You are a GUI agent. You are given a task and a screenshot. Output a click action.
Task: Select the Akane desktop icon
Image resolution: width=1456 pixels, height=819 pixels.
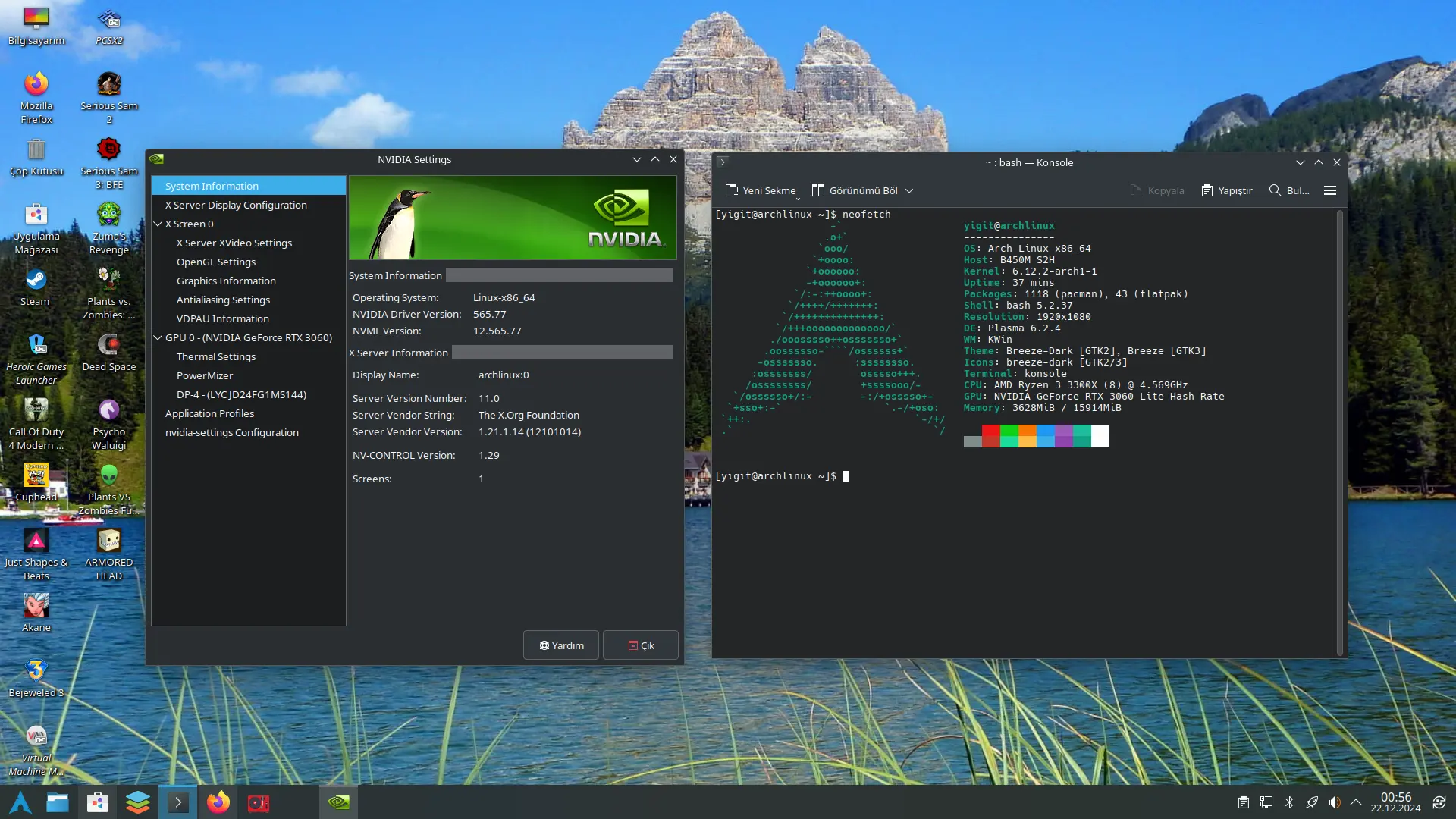click(x=36, y=613)
